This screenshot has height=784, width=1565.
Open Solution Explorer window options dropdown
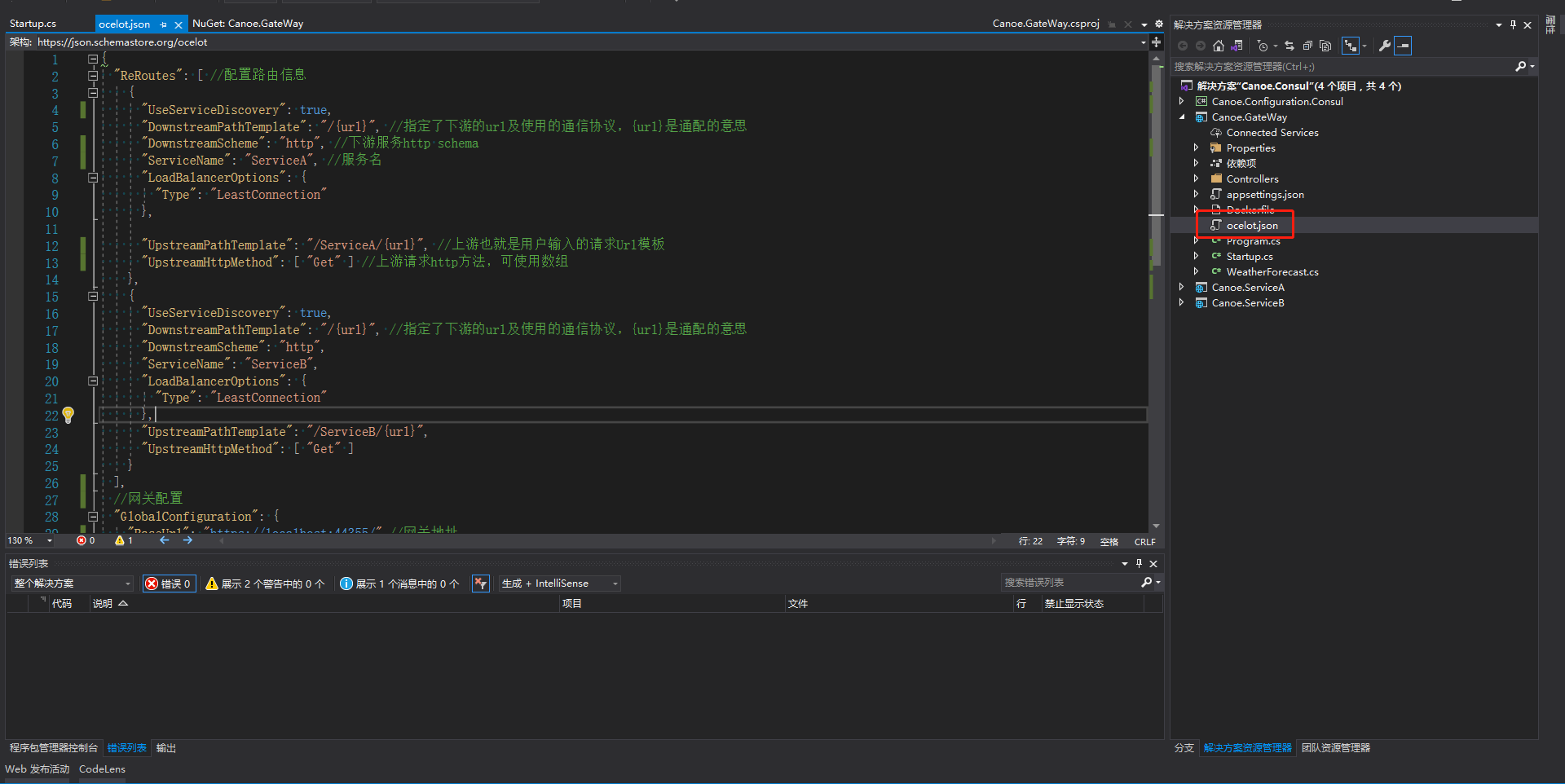click(x=1498, y=24)
